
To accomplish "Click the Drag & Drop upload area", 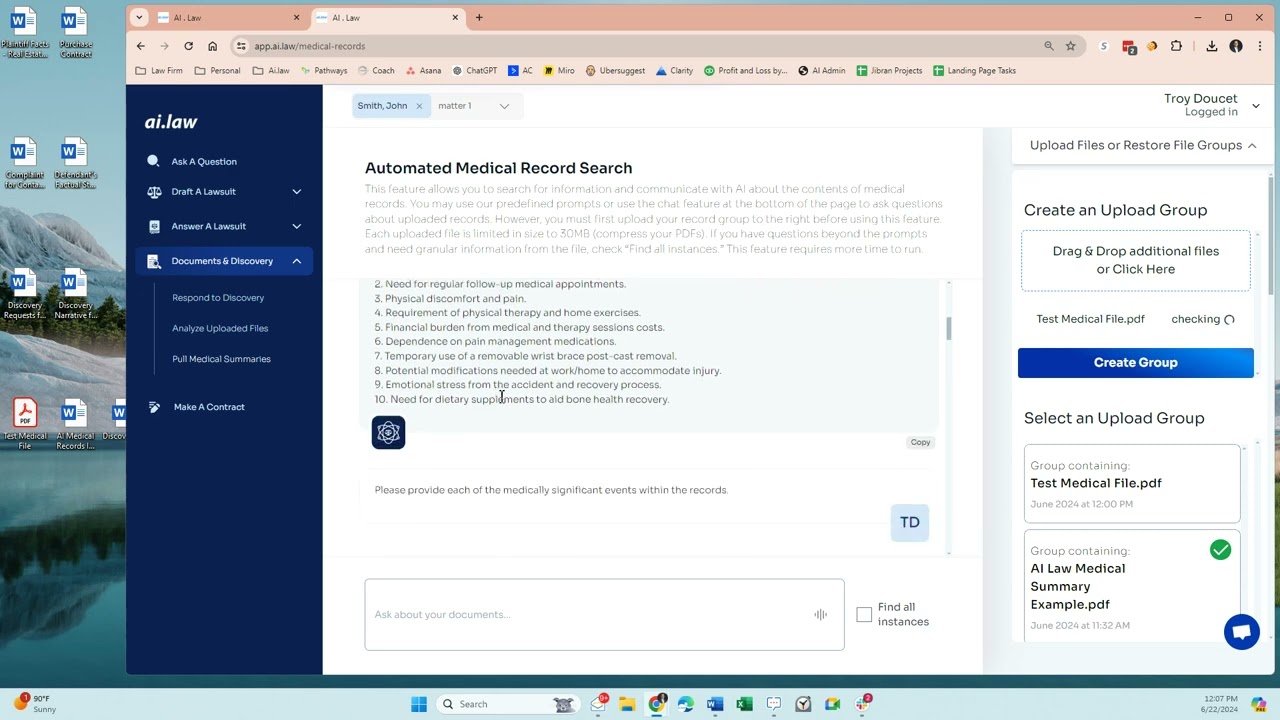I will pyautogui.click(x=1135, y=260).
